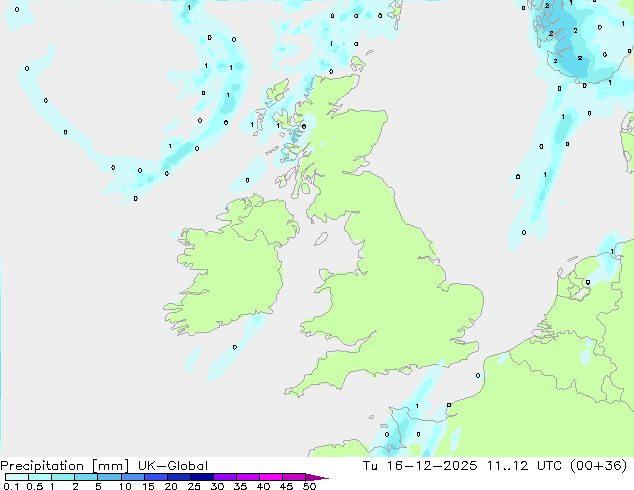634x490 pixels.
Task: Choose the 35–40 mm violet legend swatch
Action: point(248,477)
